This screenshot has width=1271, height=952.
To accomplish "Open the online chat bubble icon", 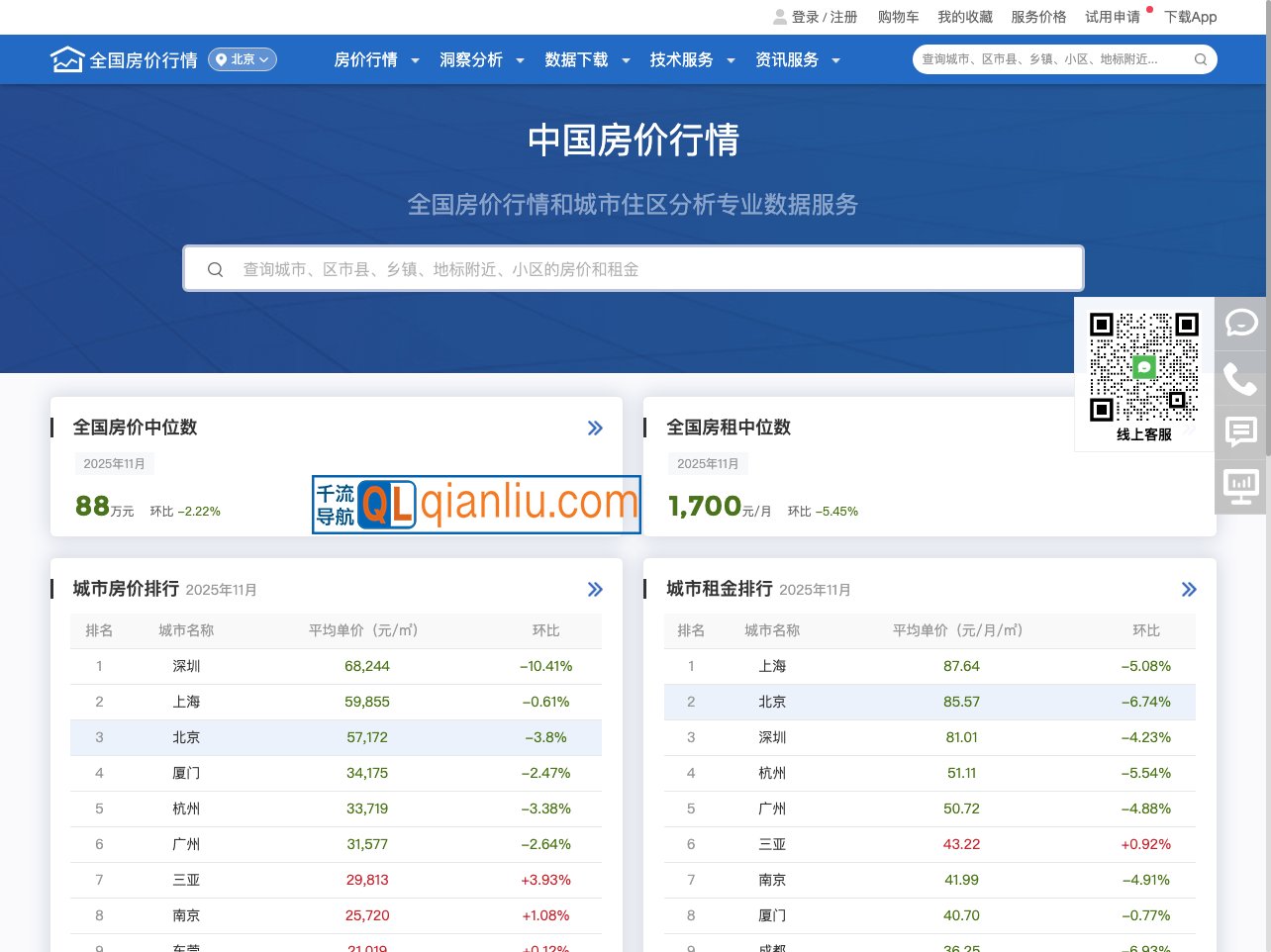I will [1240, 323].
